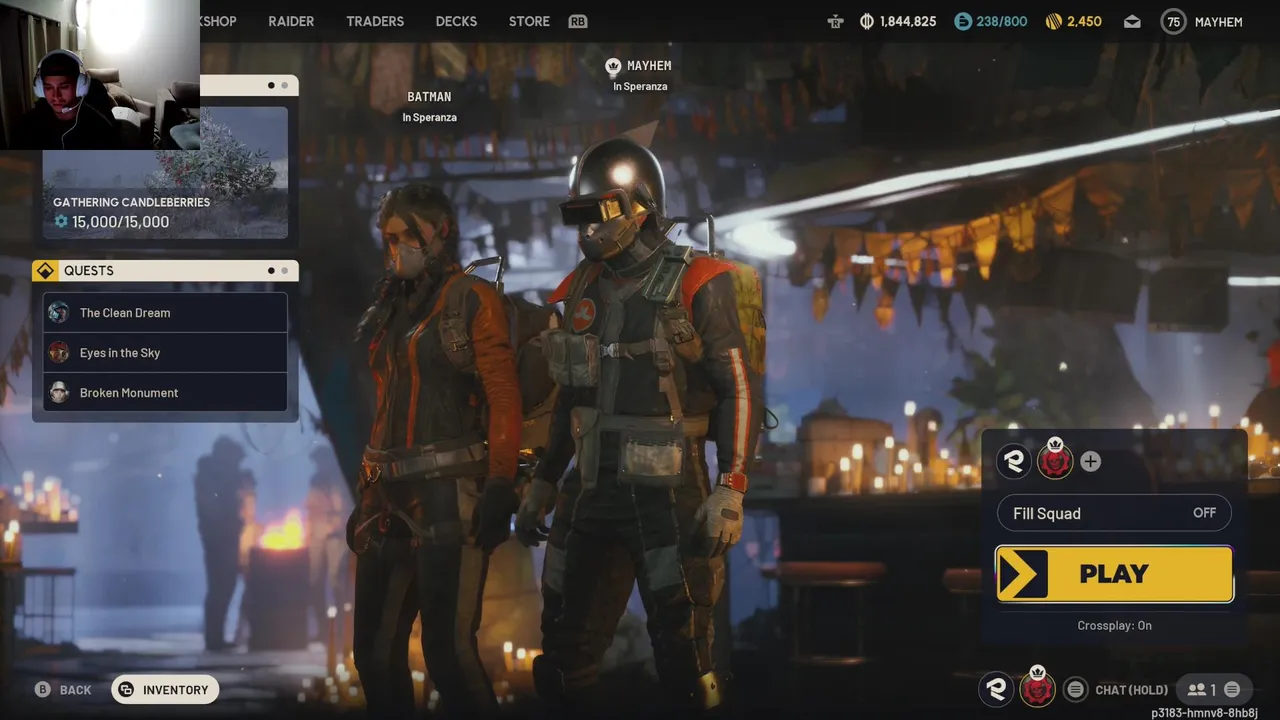Image resolution: width=1280 pixels, height=720 pixels.
Task: Click the yellow Quests diamond icon
Action: point(45,271)
